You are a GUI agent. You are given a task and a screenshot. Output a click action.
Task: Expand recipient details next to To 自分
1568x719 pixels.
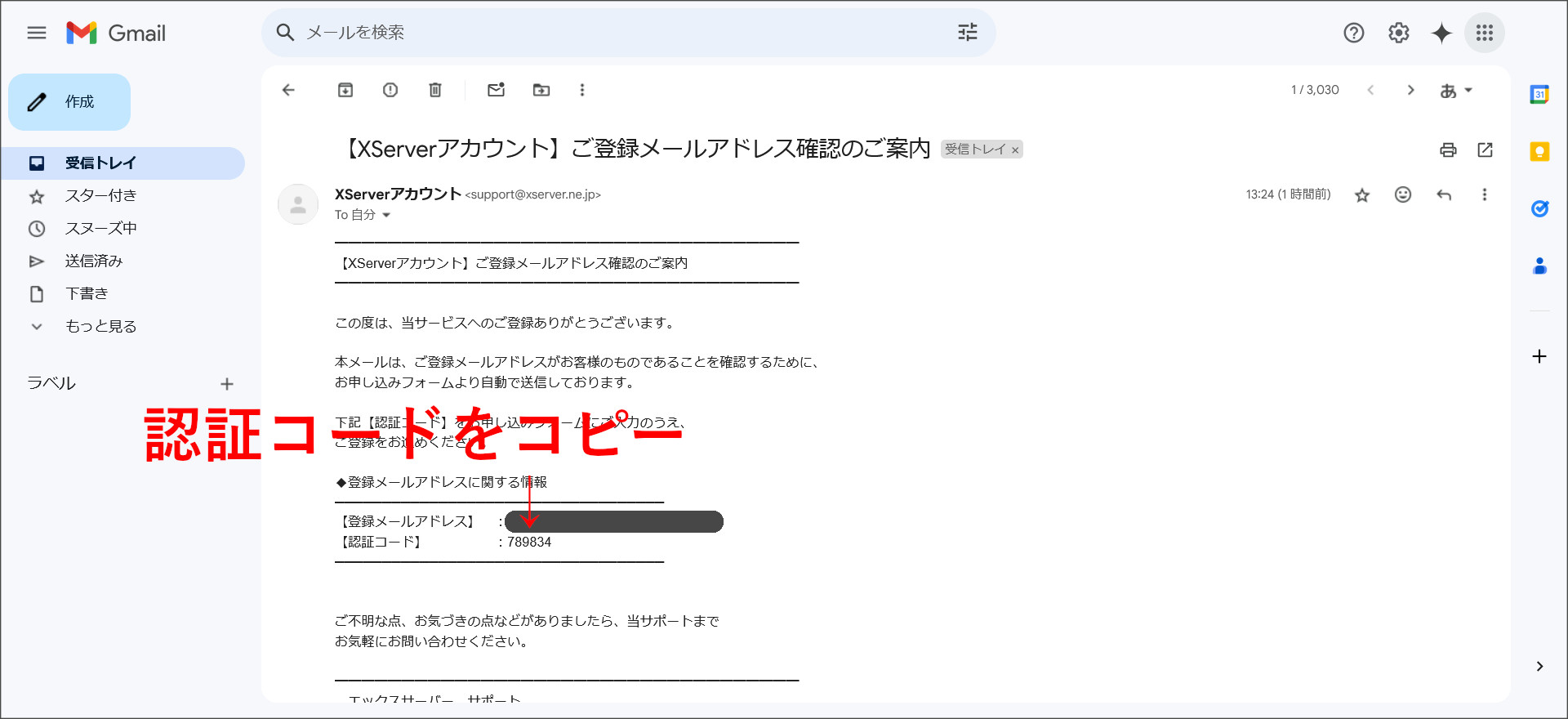(x=386, y=215)
